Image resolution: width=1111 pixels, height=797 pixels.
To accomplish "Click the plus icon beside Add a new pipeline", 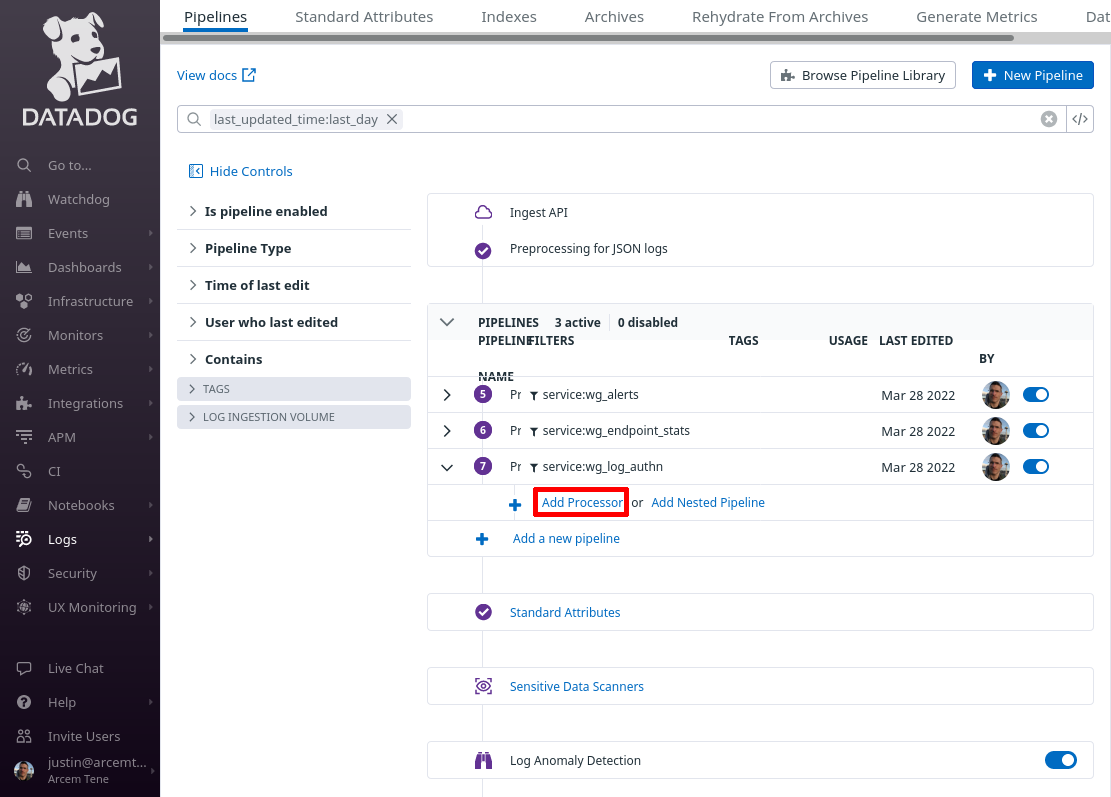I will [482, 539].
